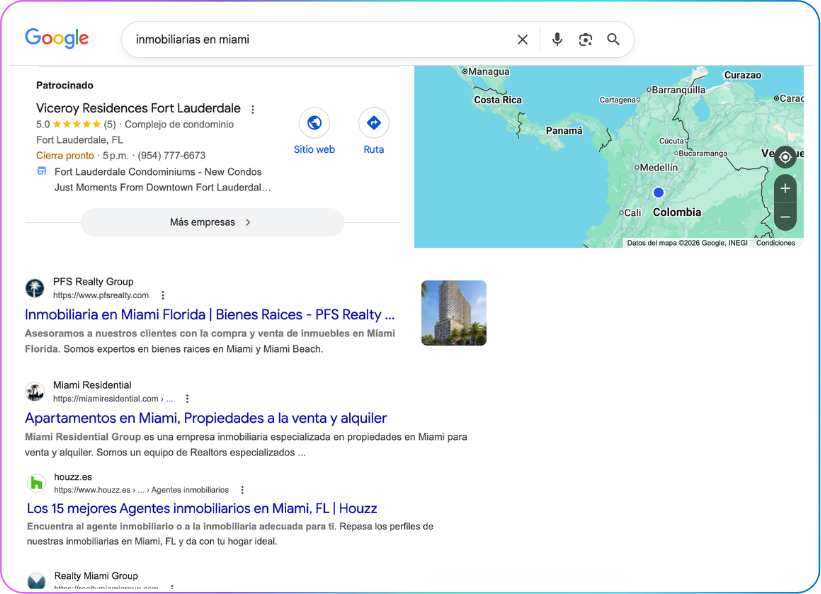Viewport: 821px width, 594px height.
Task: Open more options for Miami Residential result
Action: pos(187,399)
